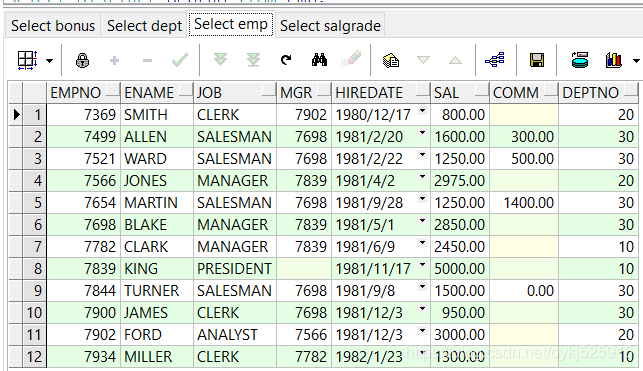The image size is (643, 371).
Task: Click the cell with EMPNO 7499
Action: coord(84,137)
